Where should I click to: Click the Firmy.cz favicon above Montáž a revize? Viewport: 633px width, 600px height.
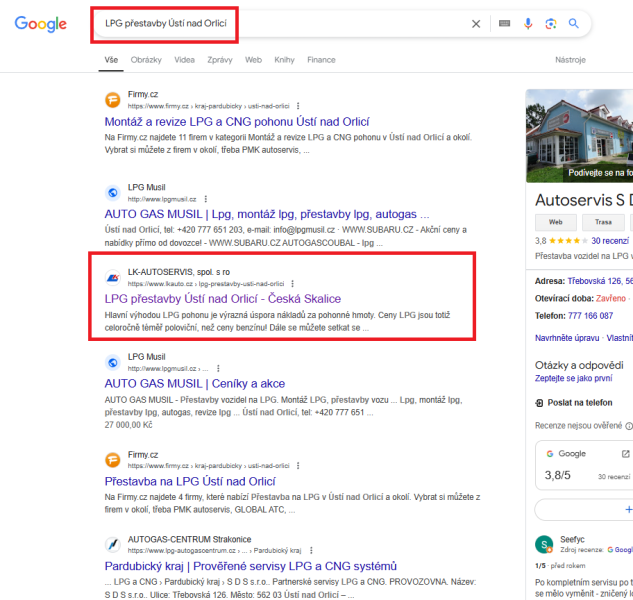113,100
